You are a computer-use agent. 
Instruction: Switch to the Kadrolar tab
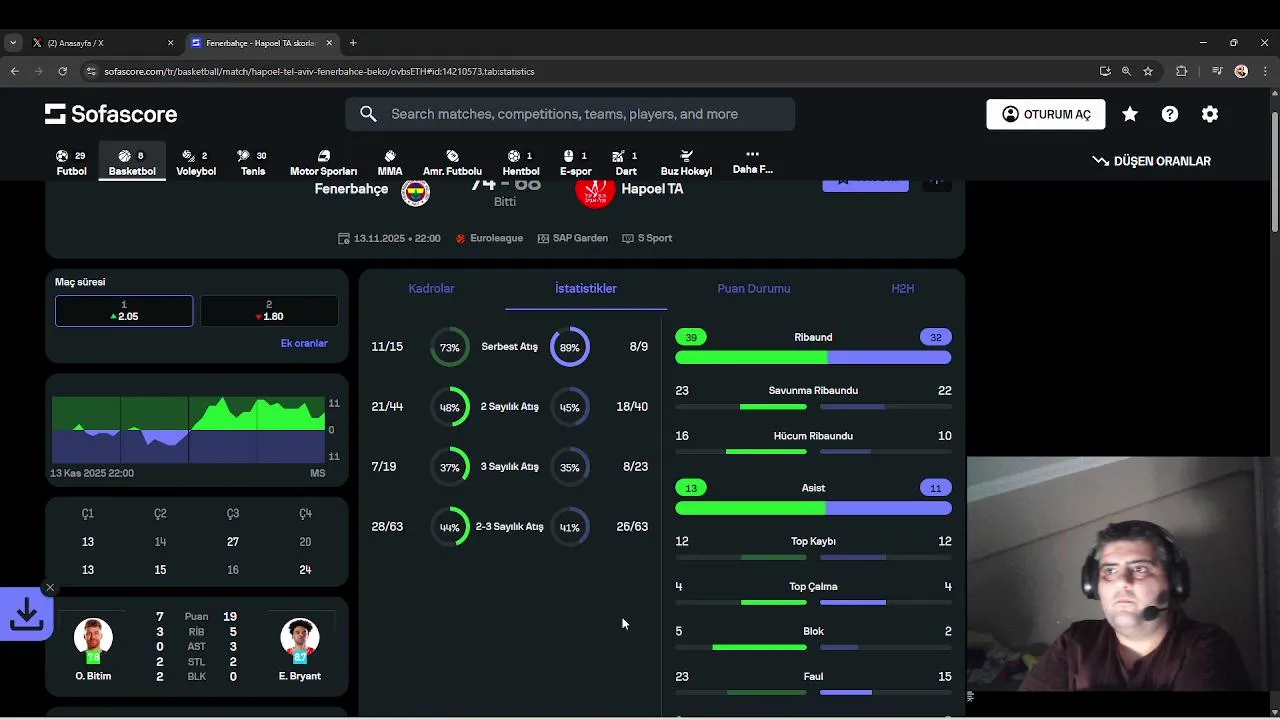(x=431, y=288)
